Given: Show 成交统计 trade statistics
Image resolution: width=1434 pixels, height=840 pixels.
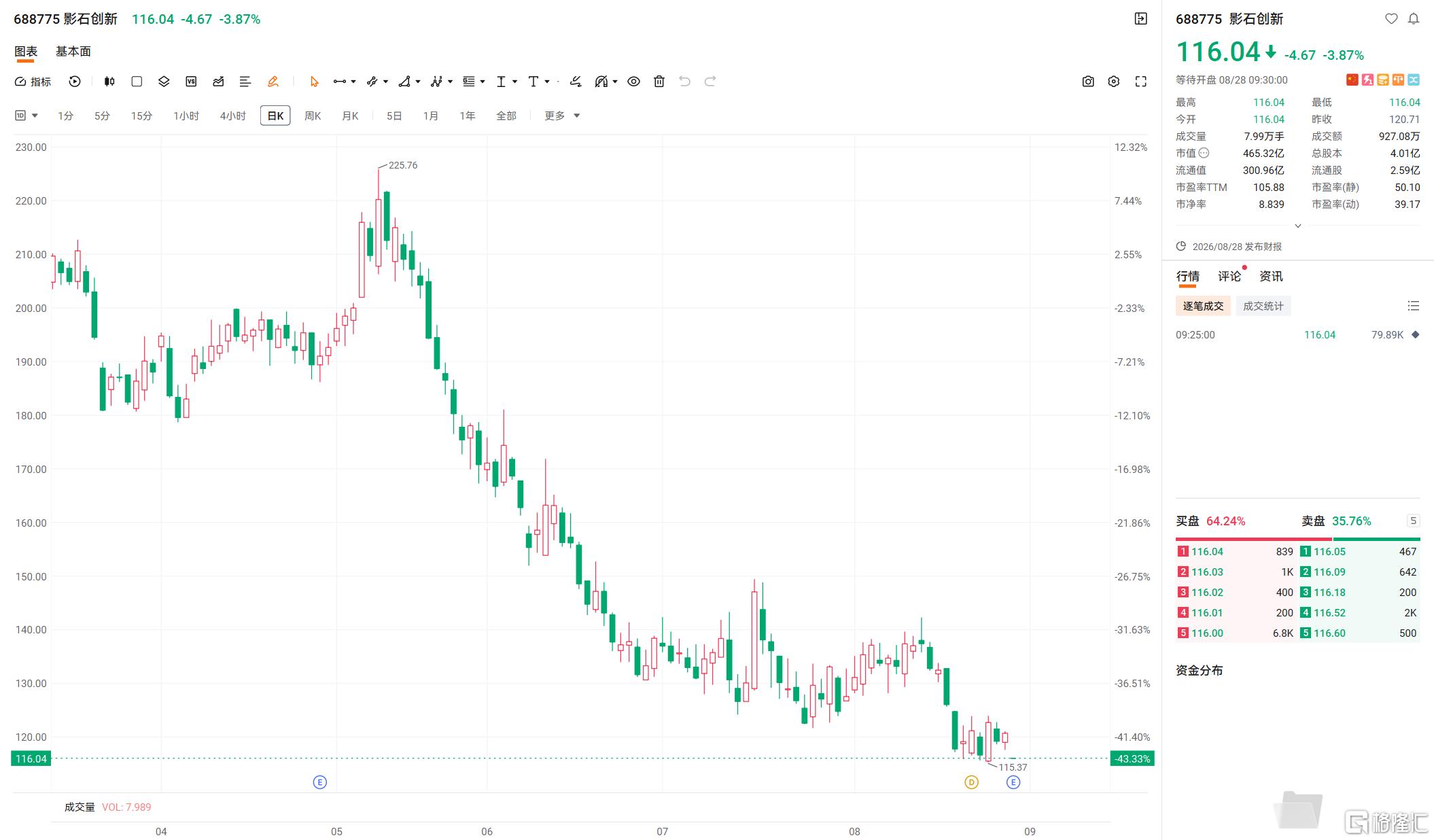Looking at the screenshot, I should pos(1263,306).
